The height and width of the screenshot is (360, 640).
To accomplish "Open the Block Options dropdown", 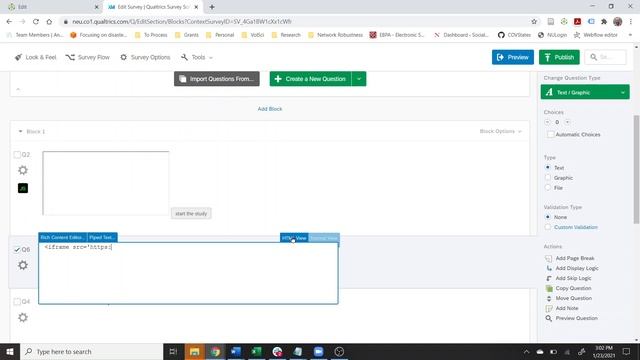I will (500, 131).
